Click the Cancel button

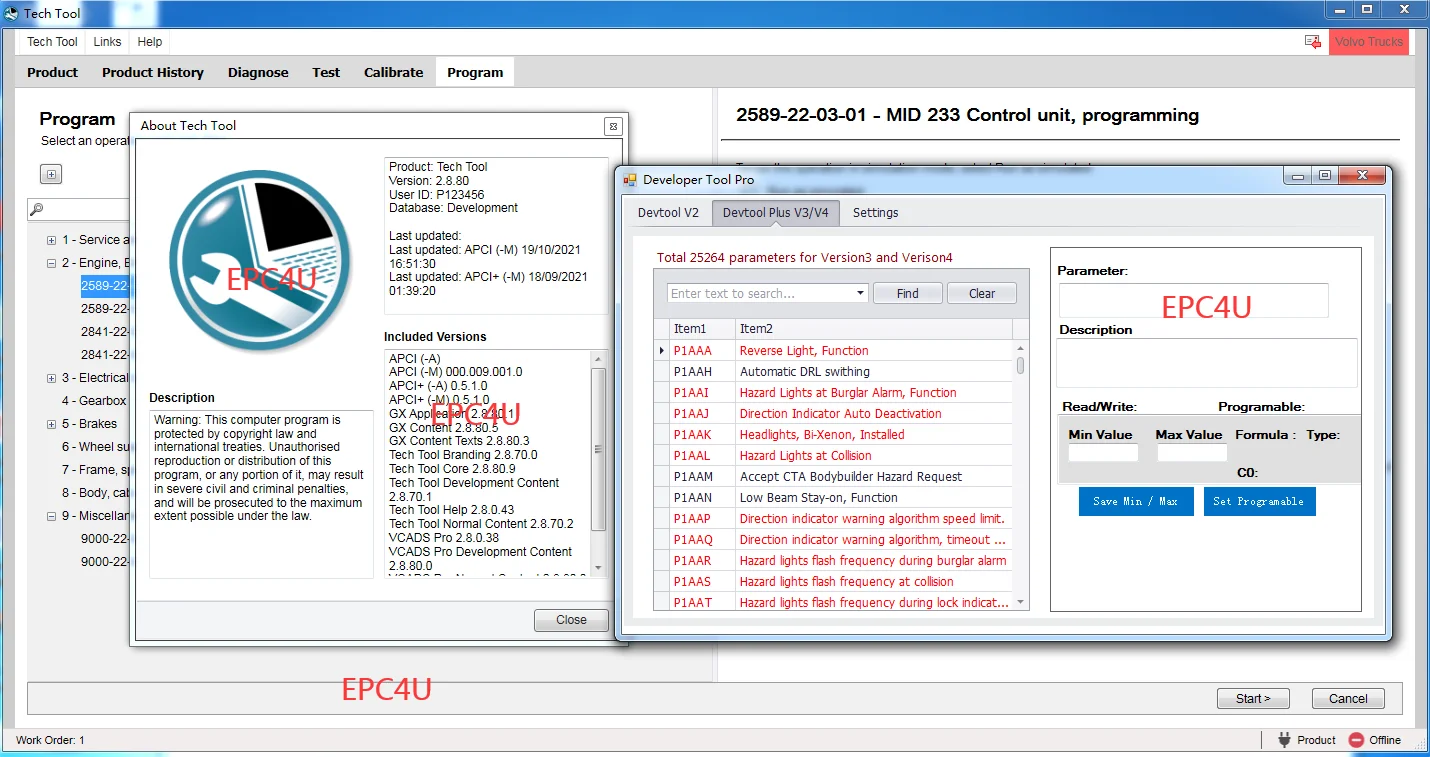[1348, 698]
